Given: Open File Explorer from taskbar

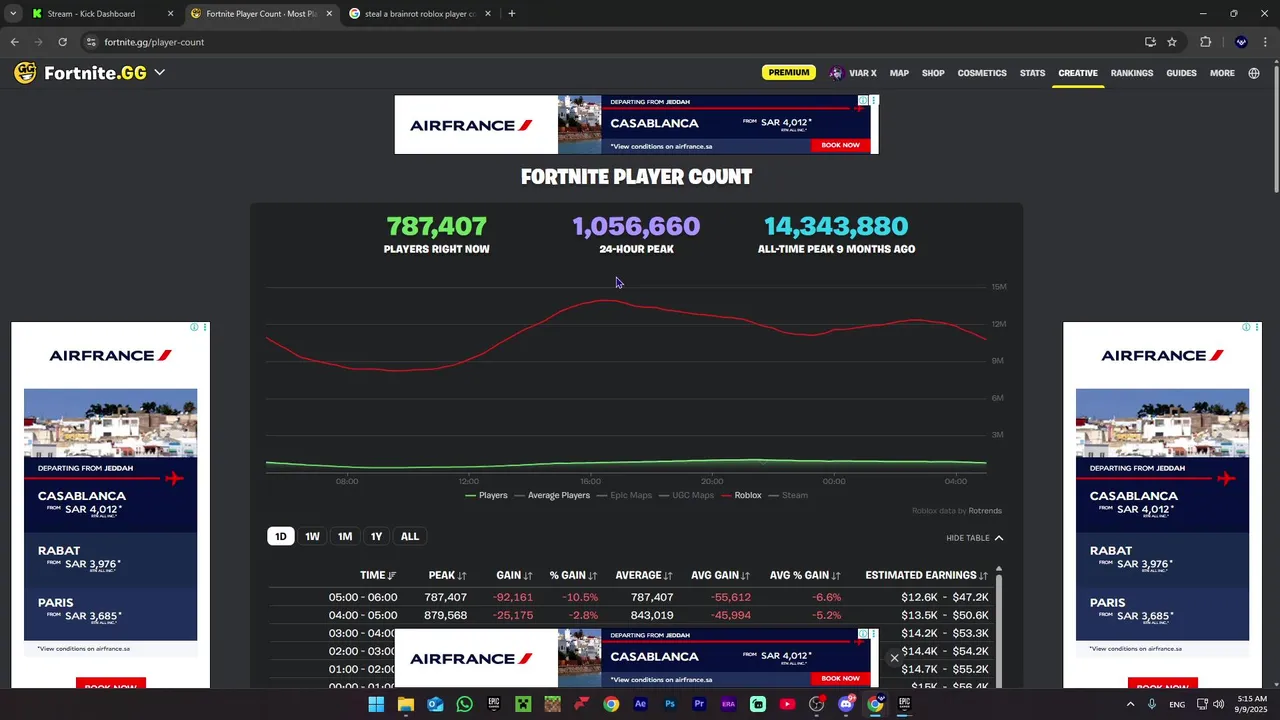Looking at the screenshot, I should pos(405,704).
